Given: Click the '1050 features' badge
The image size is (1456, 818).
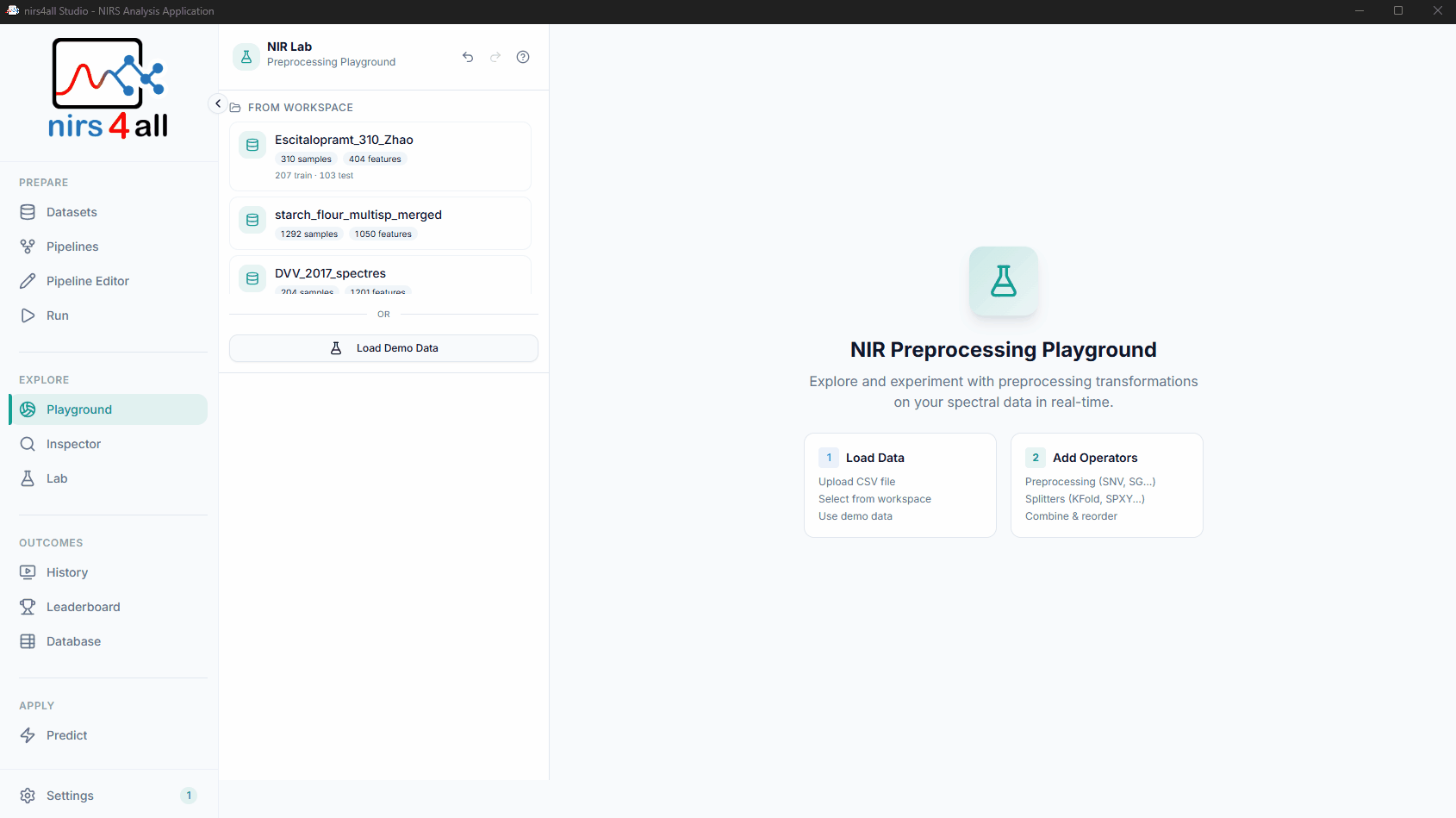Looking at the screenshot, I should [x=383, y=234].
